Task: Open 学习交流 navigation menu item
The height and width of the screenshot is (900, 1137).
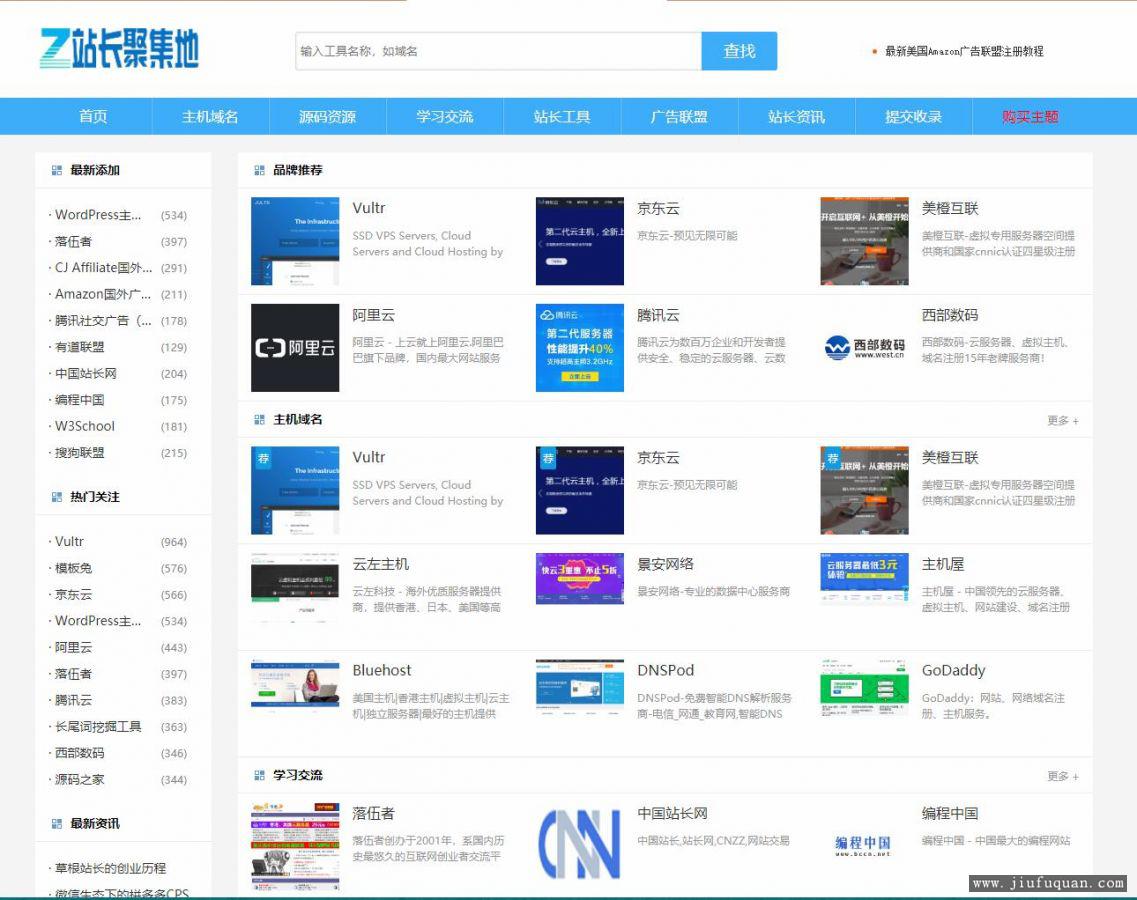Action: pos(445,117)
